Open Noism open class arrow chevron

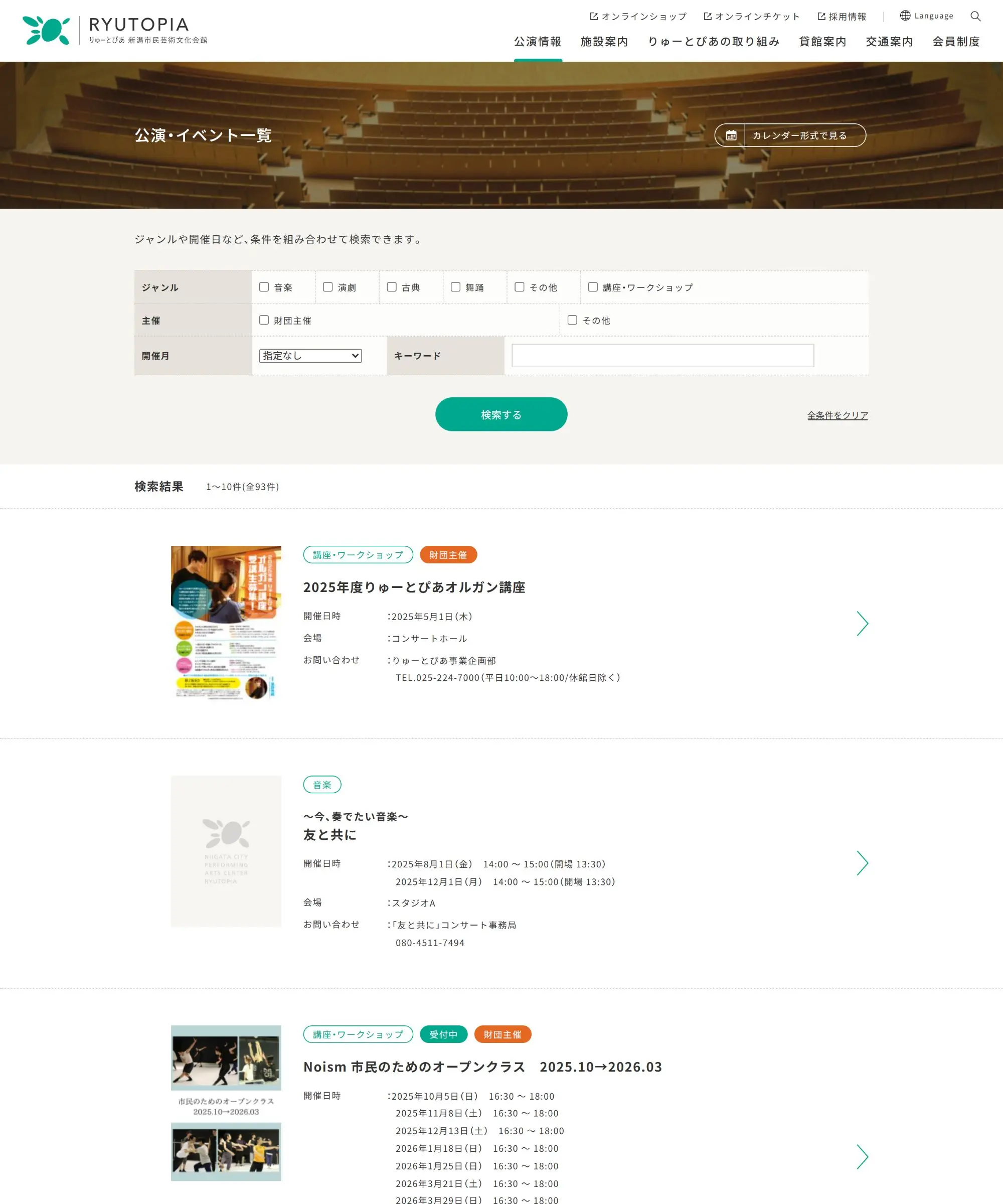(x=862, y=1156)
